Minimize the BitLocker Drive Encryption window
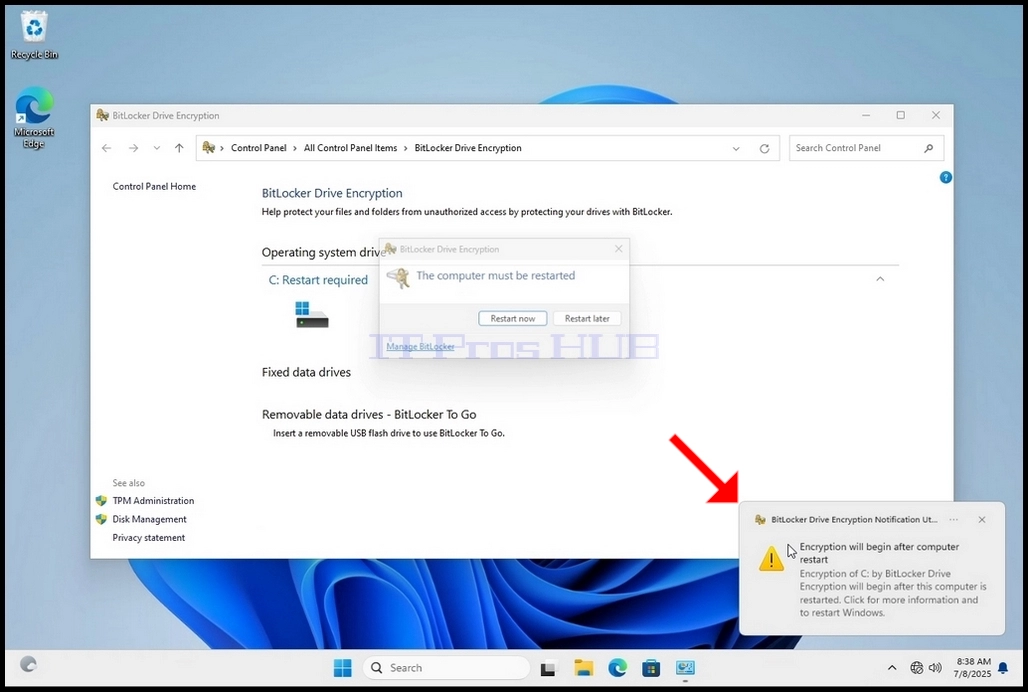The width and height of the screenshot is (1028, 692). click(x=866, y=115)
